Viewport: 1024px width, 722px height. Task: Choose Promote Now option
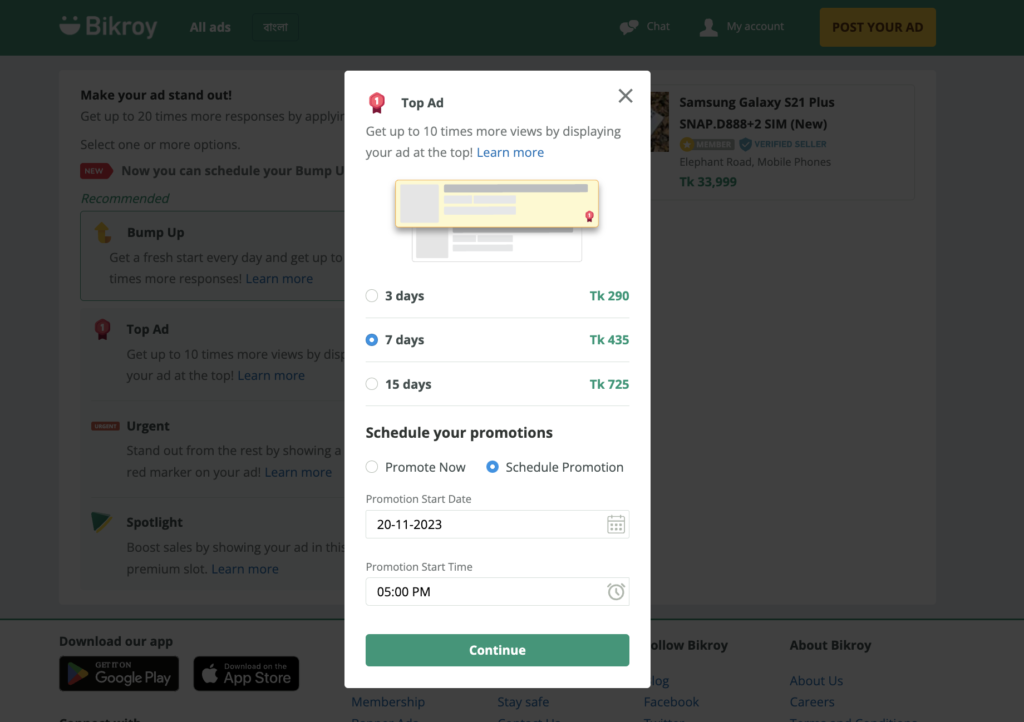coord(372,467)
